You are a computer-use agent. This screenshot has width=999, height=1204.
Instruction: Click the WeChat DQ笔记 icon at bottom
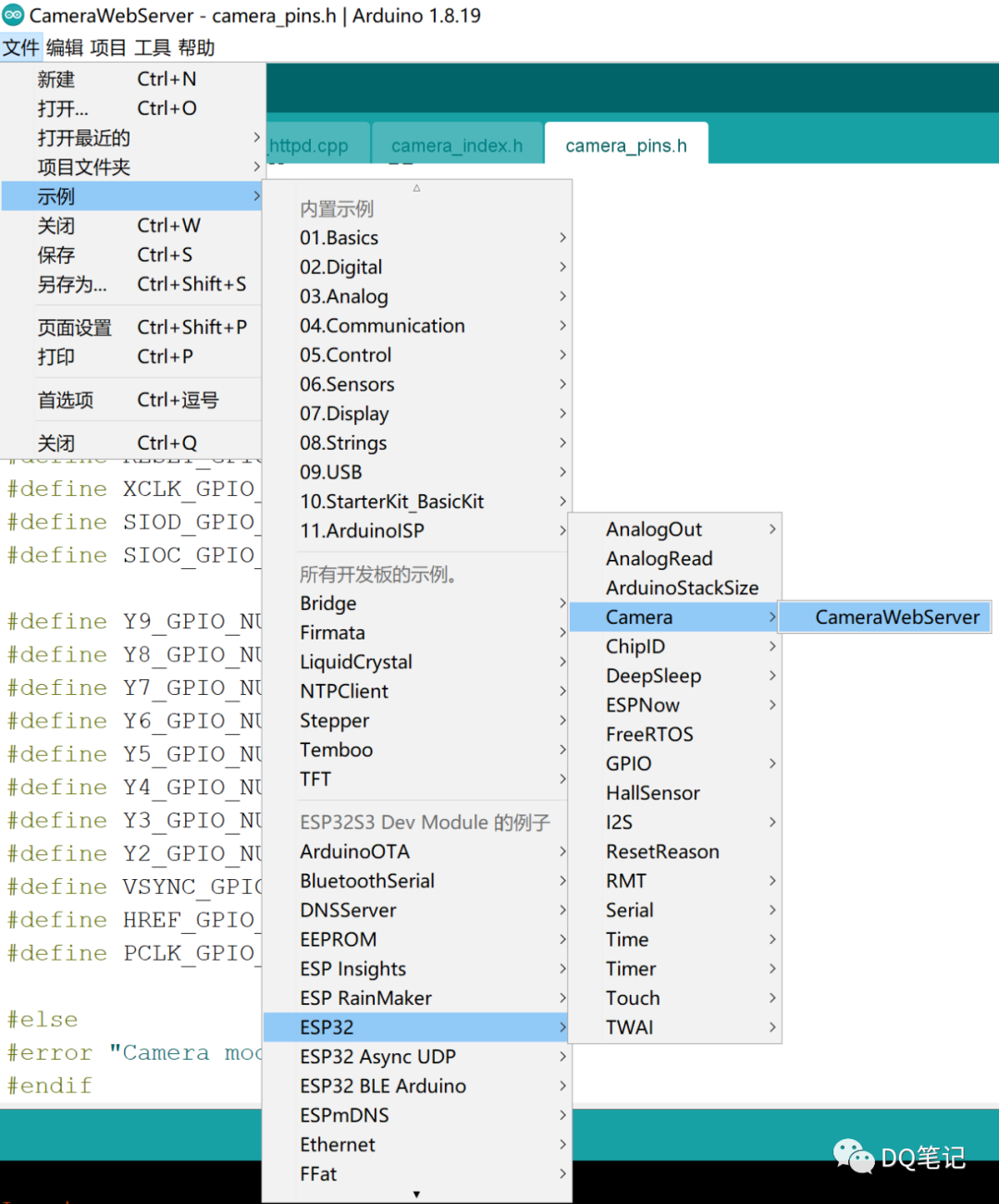click(x=856, y=1157)
